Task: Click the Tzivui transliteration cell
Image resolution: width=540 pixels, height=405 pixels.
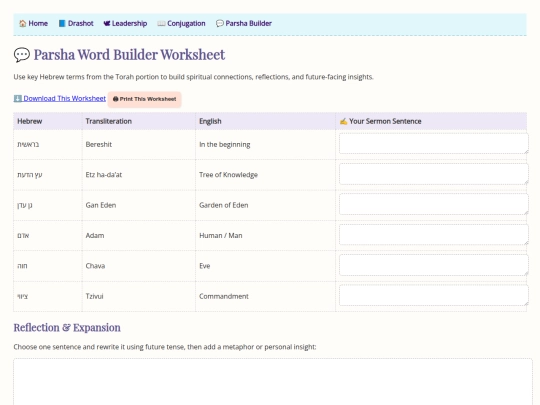Action: tap(139, 296)
